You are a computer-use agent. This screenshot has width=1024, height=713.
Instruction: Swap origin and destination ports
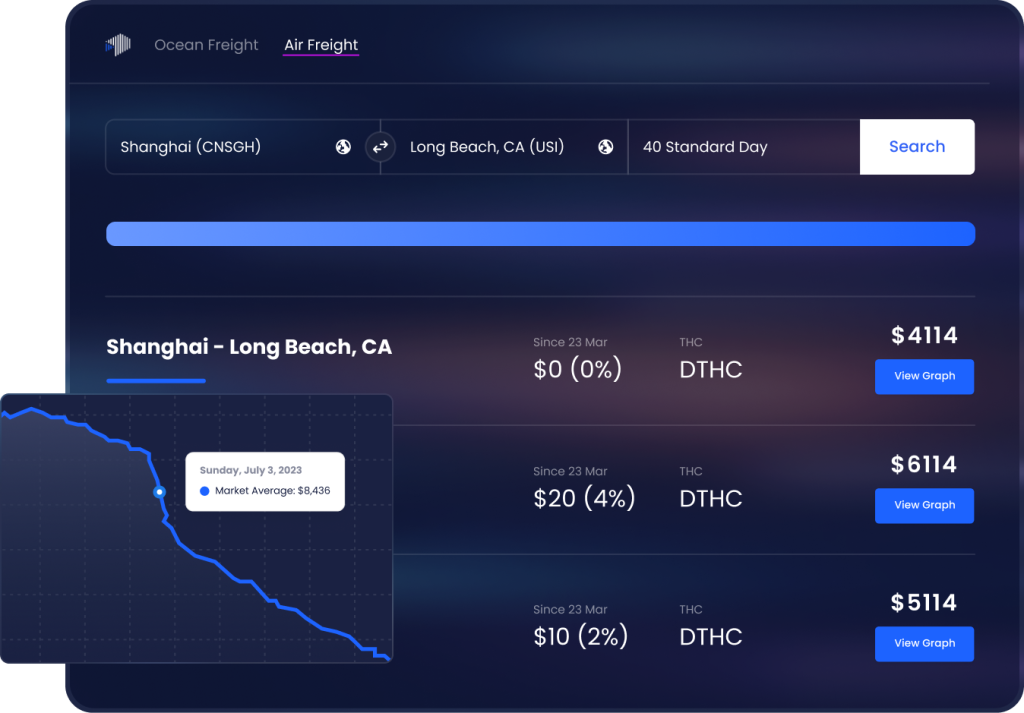click(x=380, y=147)
